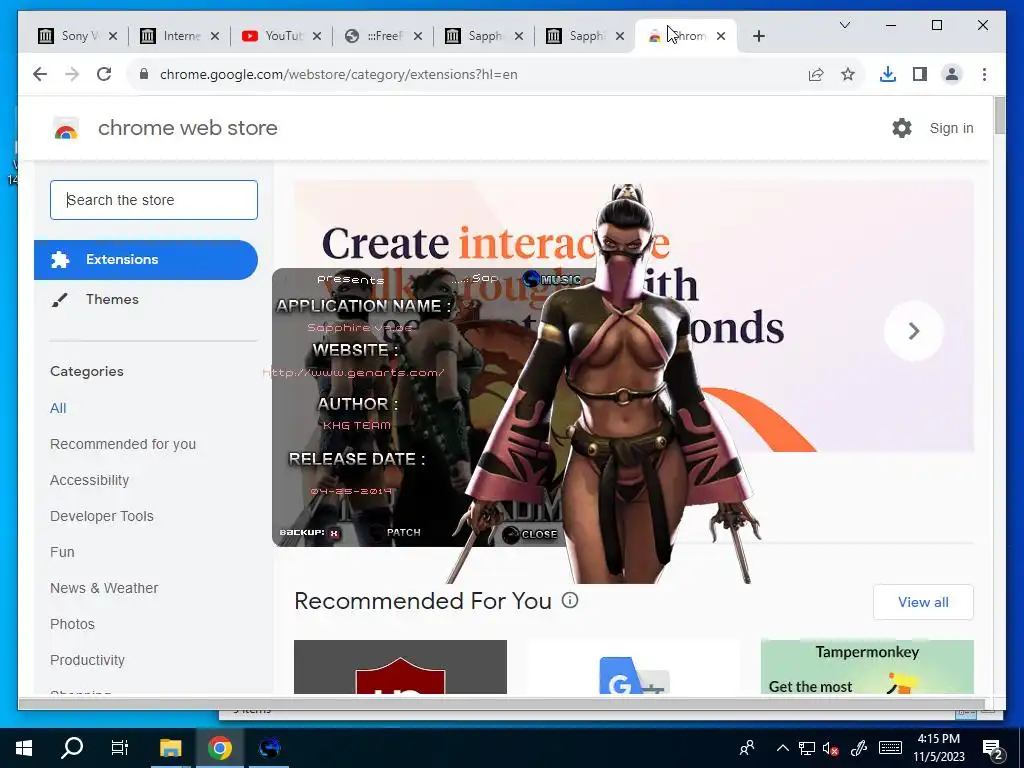Close the YouTube tab
The width and height of the screenshot is (1024, 768).
317,36
